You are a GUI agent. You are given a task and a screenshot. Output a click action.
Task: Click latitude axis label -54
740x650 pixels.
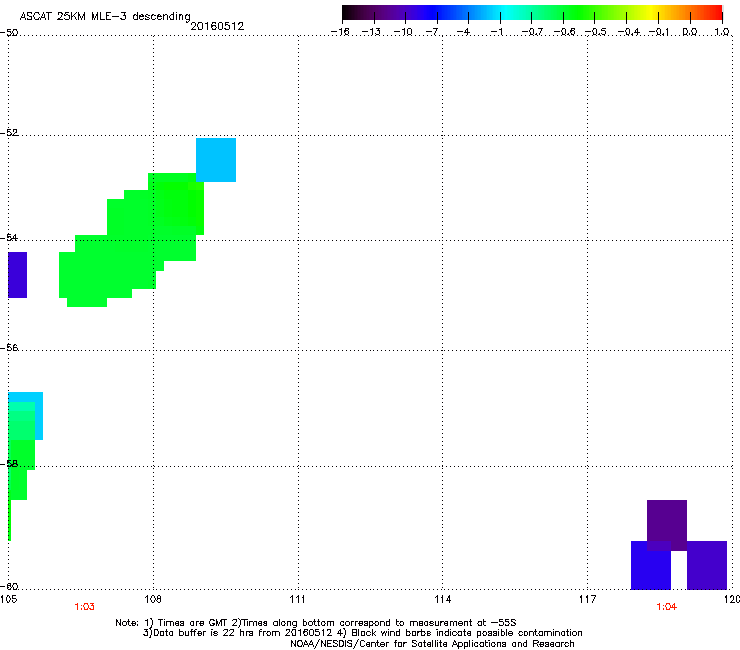click(9, 237)
